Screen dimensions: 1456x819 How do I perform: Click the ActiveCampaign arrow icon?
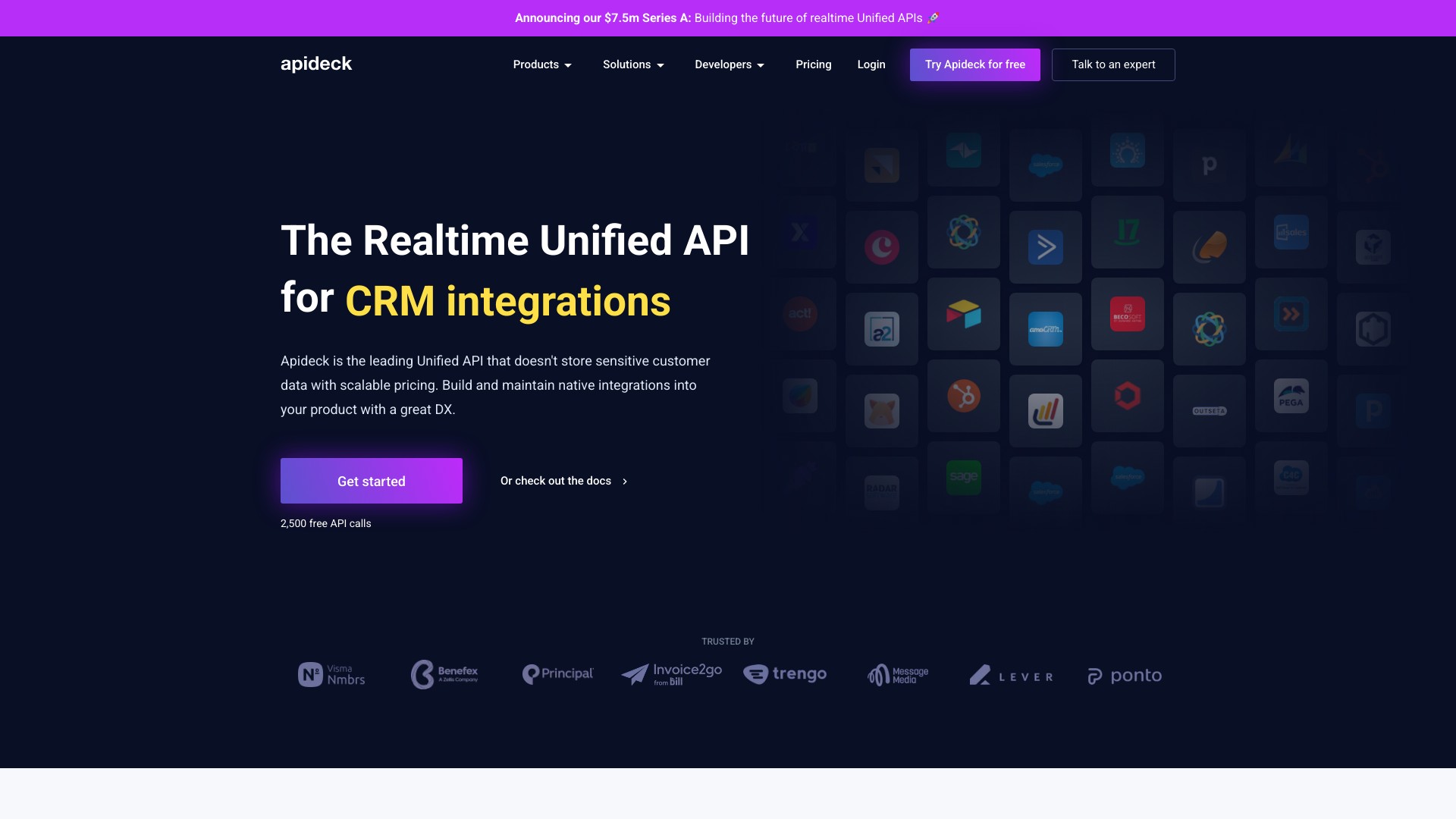click(1045, 247)
